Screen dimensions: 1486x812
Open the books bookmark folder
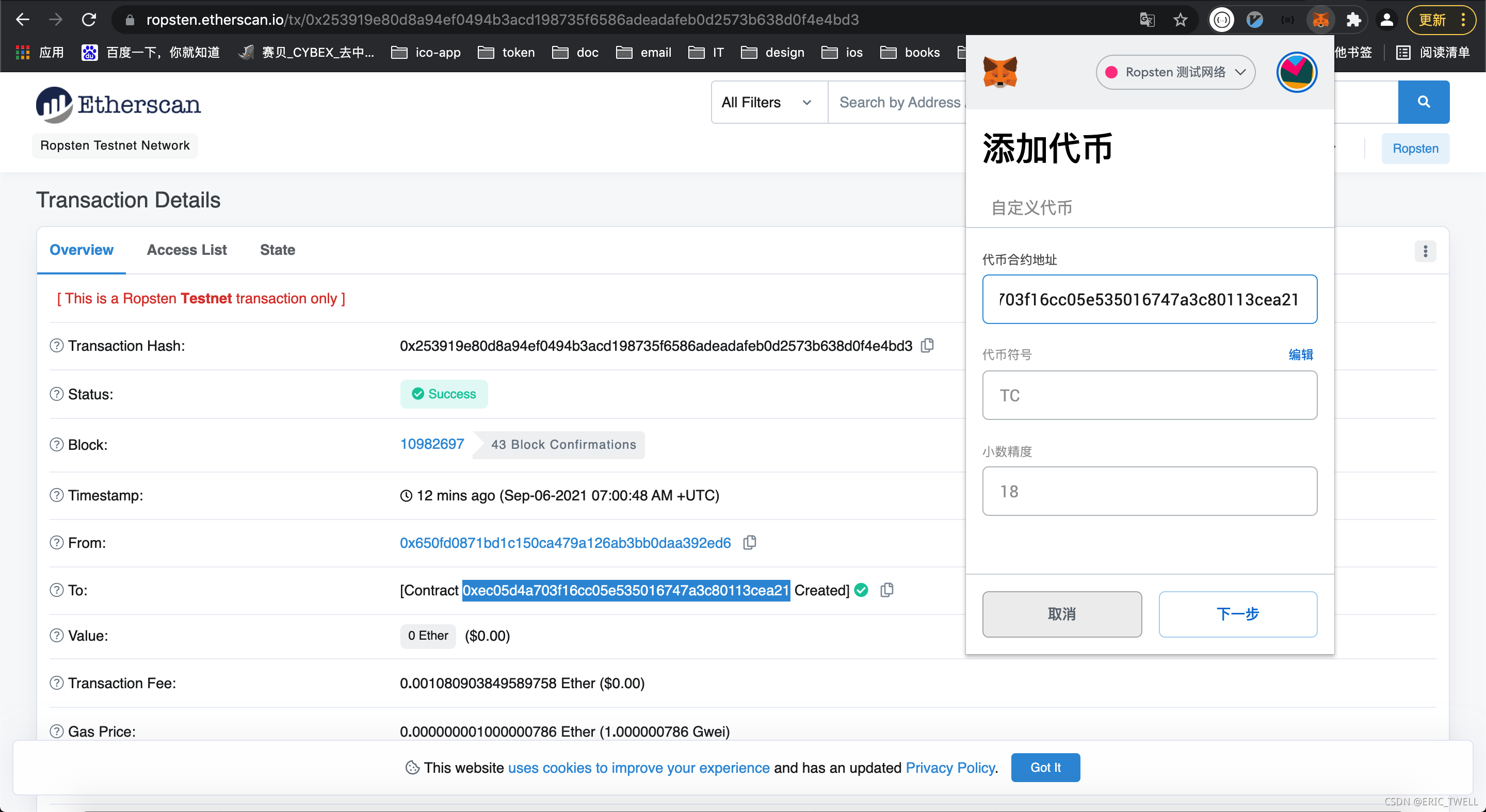coord(910,53)
